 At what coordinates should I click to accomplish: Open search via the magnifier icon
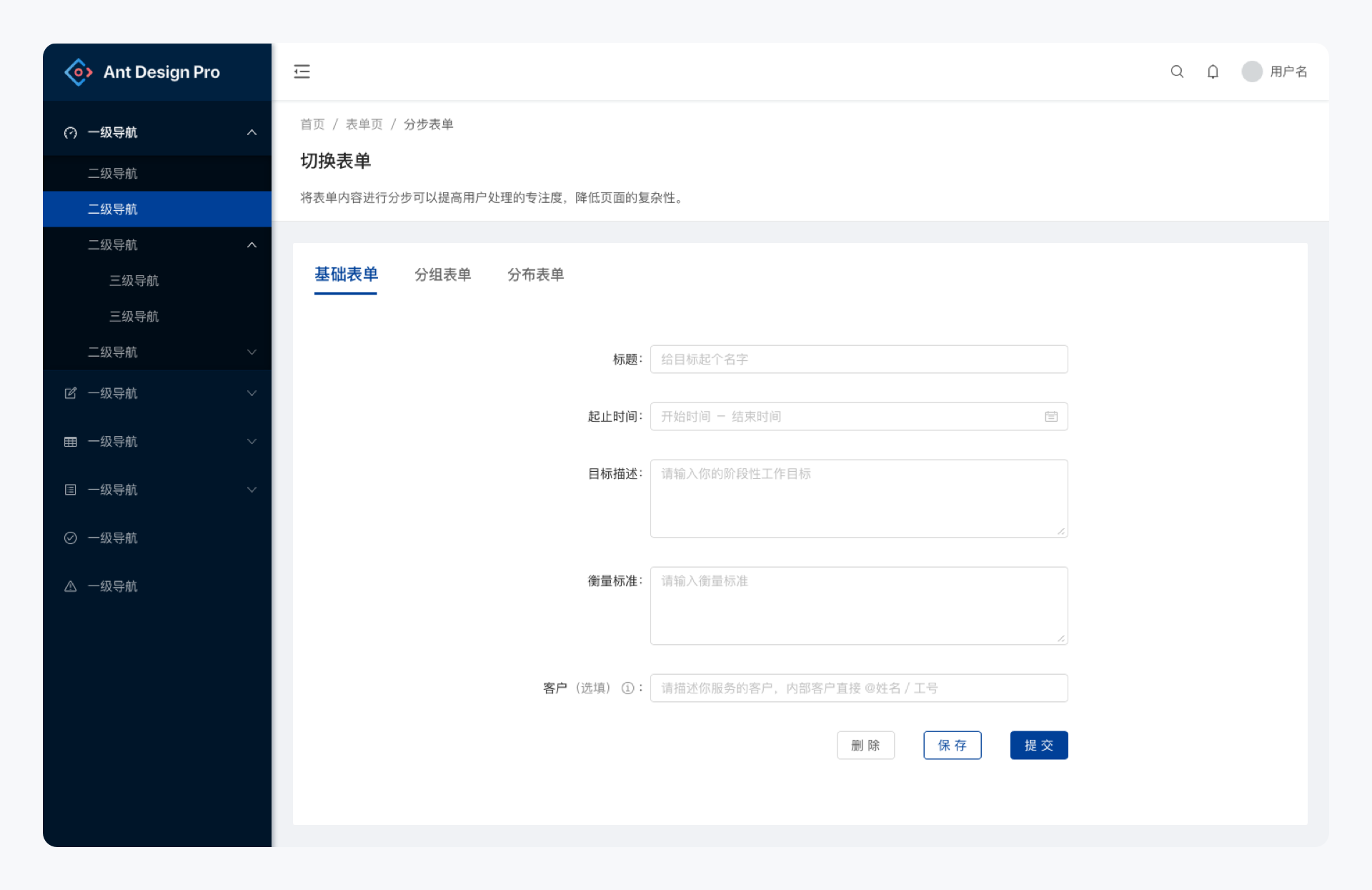tap(1177, 71)
